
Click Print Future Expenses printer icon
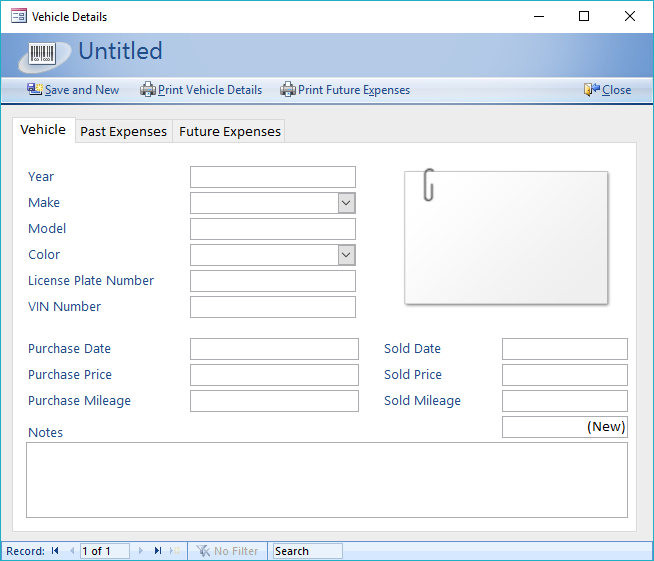(288, 90)
